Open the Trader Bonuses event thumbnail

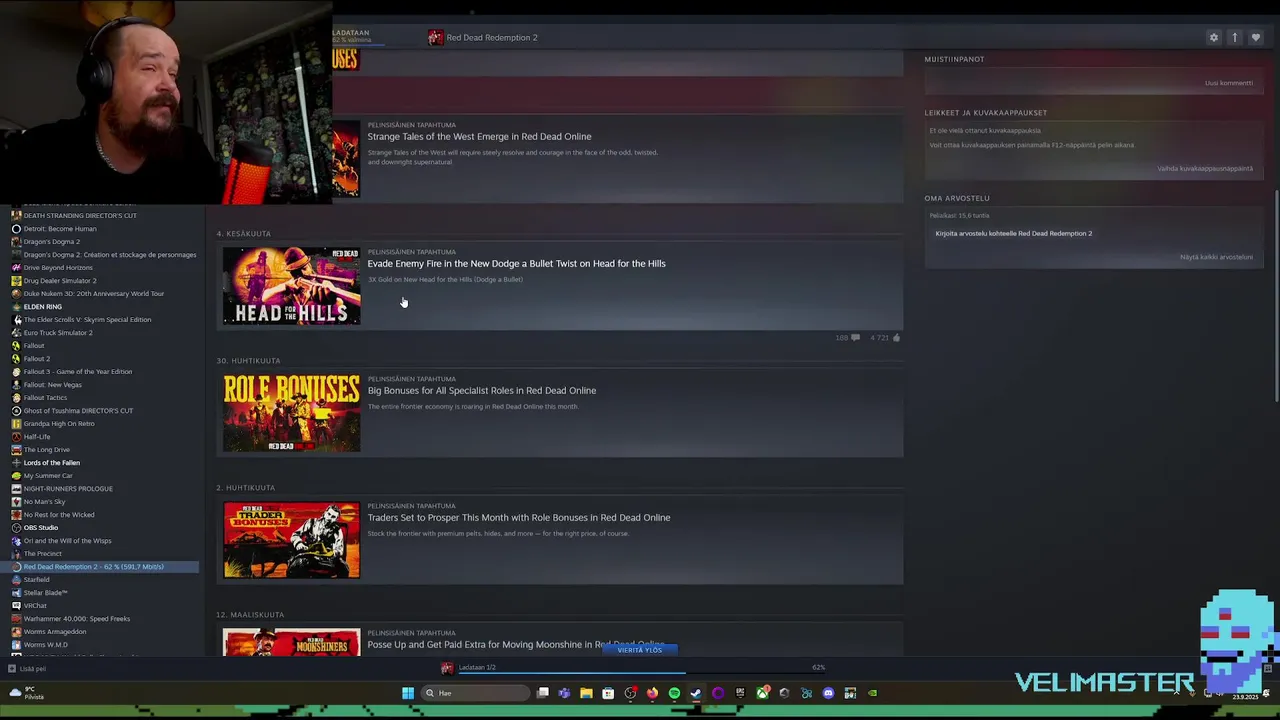click(x=291, y=540)
